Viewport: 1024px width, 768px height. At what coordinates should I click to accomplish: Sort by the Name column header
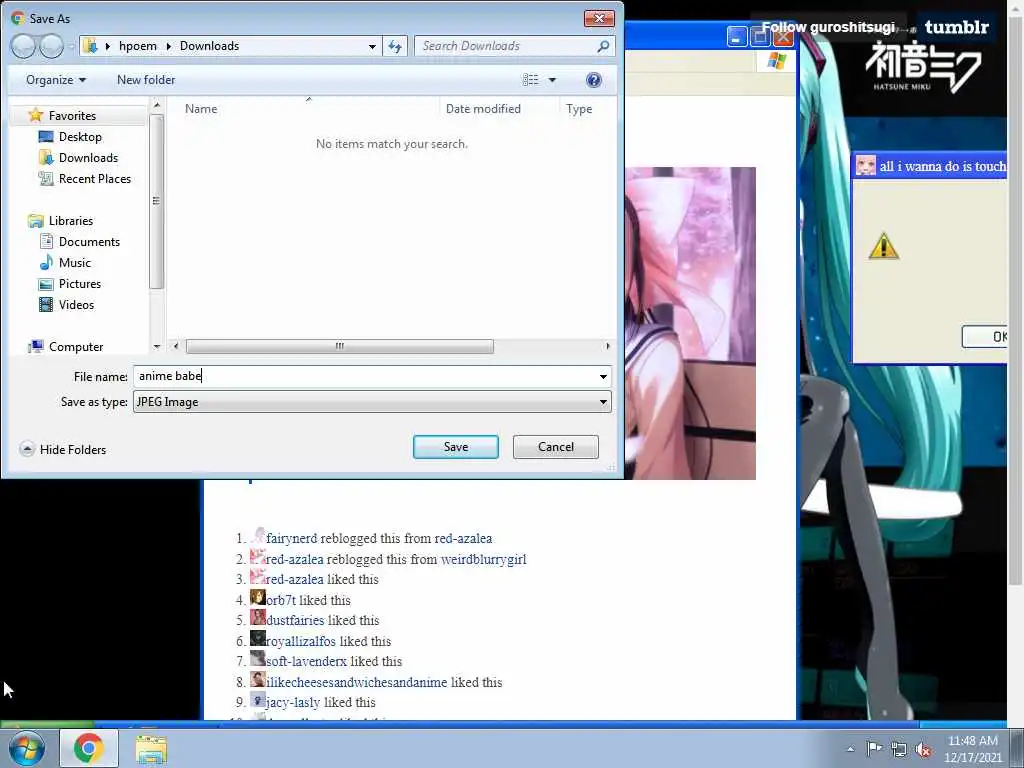tap(200, 109)
